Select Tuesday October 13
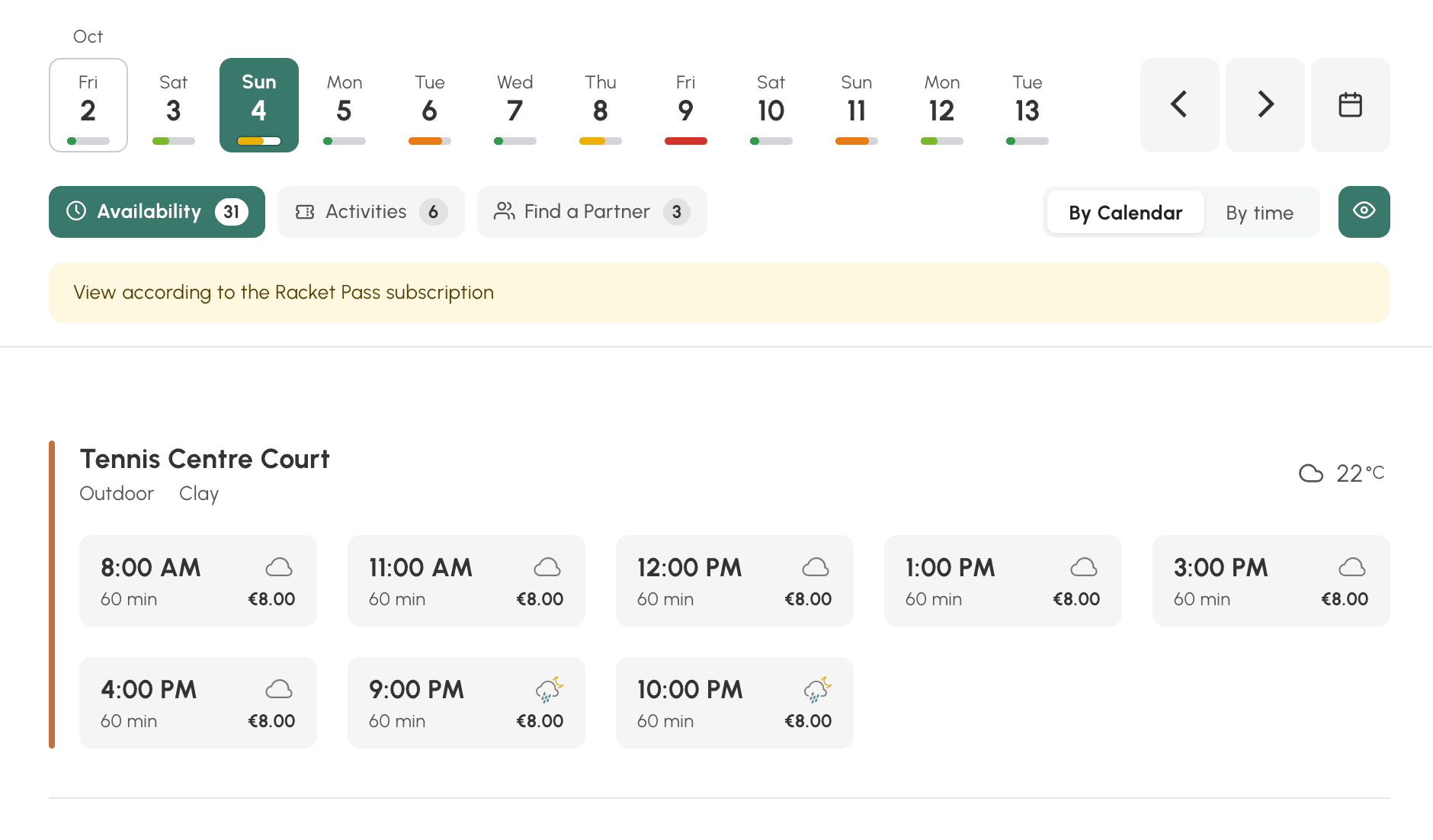Image resolution: width=1433 pixels, height=840 pixels. pos(1027,105)
